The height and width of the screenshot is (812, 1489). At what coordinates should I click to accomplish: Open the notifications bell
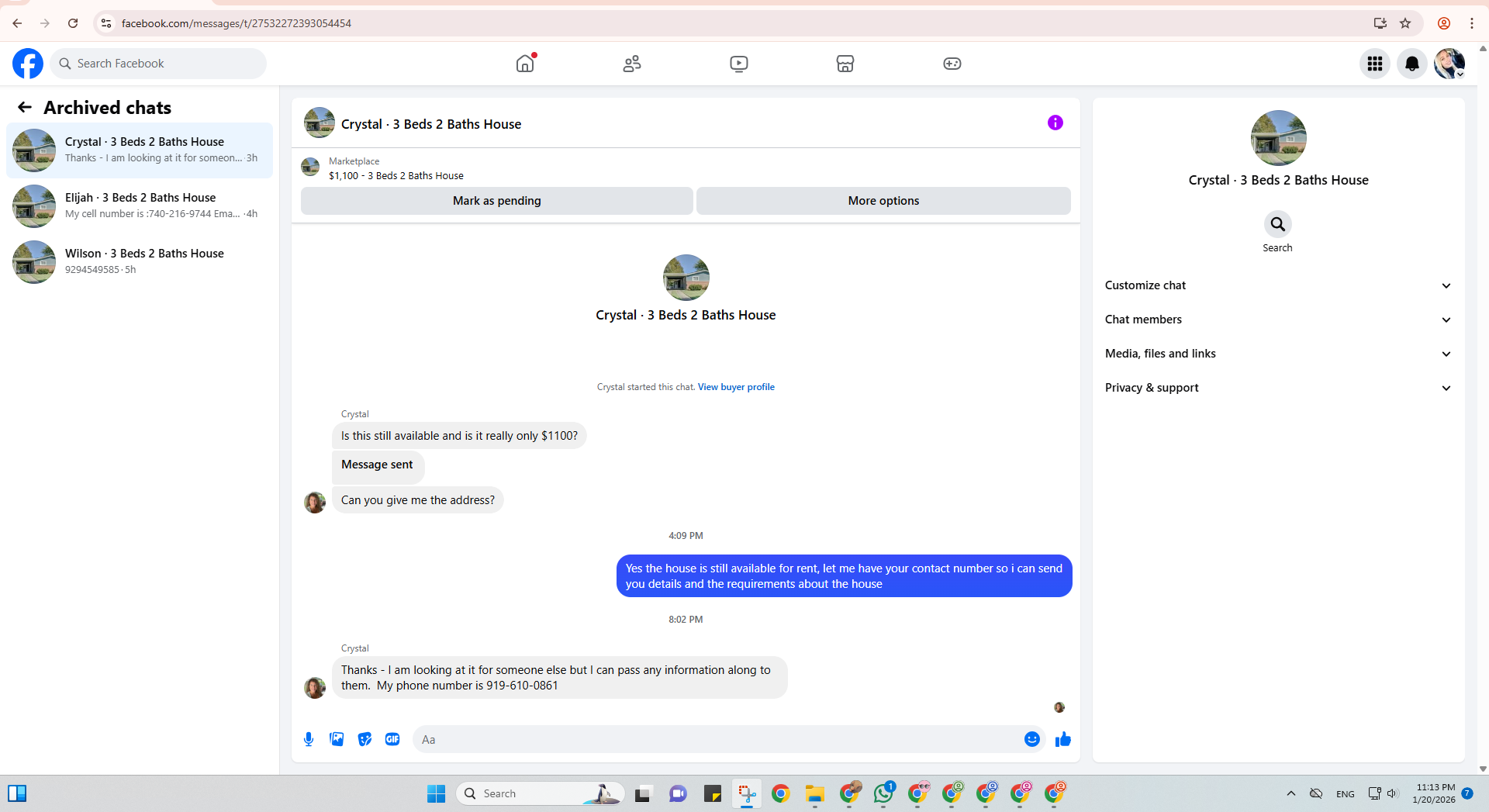[1412, 64]
